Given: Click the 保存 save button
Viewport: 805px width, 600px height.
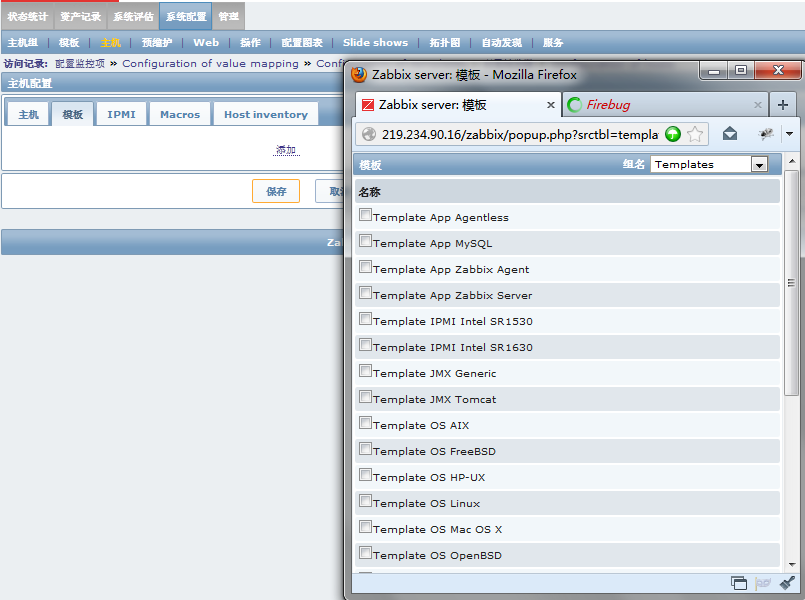Looking at the screenshot, I should point(276,191).
